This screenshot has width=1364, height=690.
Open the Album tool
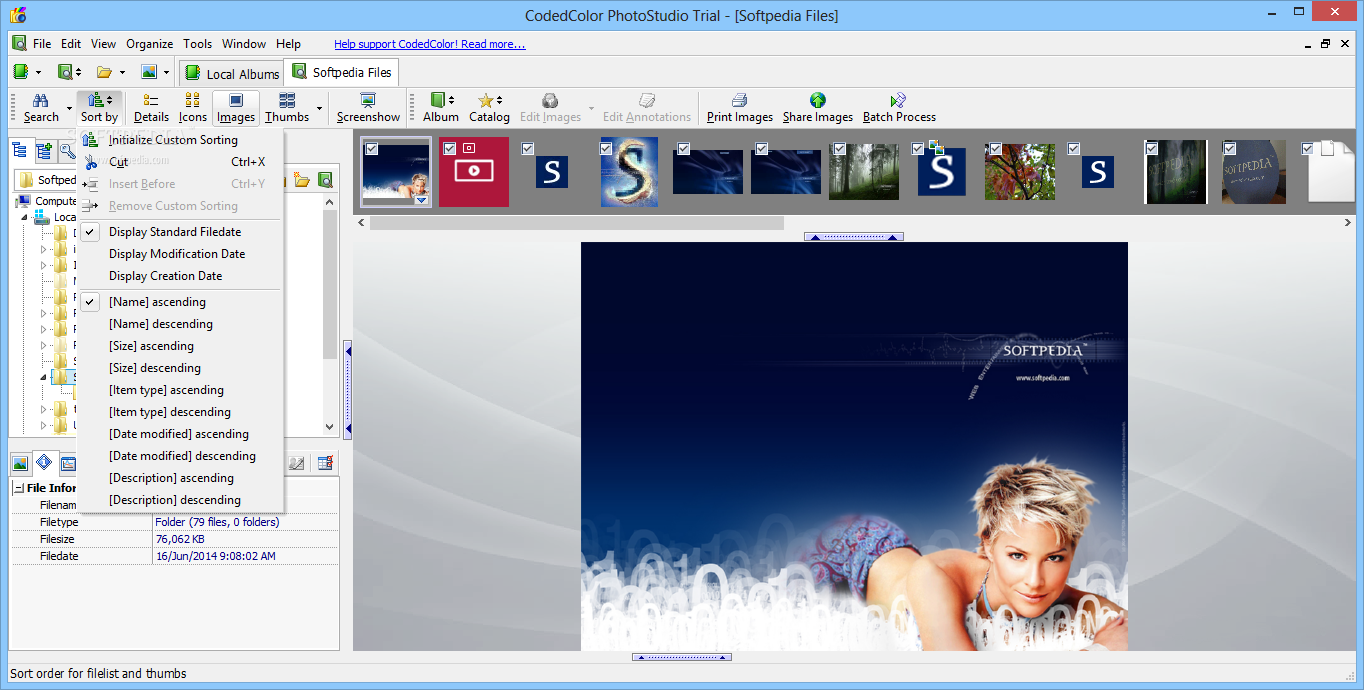point(440,108)
